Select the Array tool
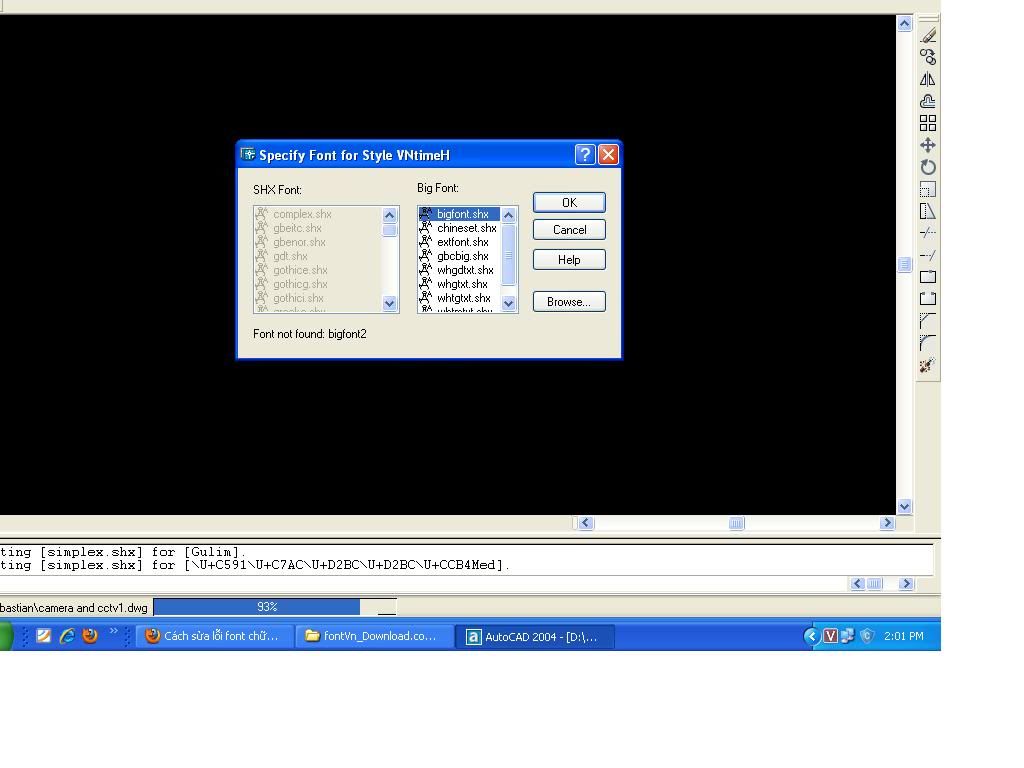Image resolution: width=1024 pixels, height=768 pixels. click(x=928, y=123)
